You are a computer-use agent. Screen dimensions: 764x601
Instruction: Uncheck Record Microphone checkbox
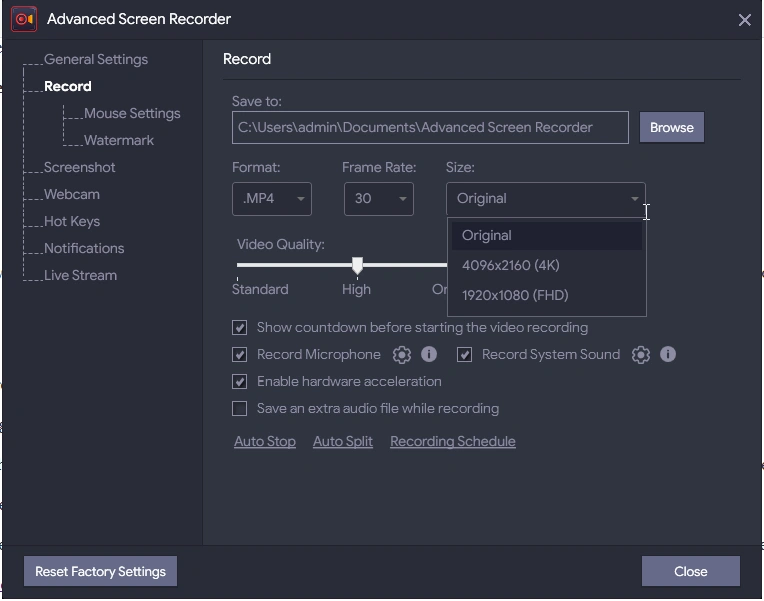click(x=239, y=354)
